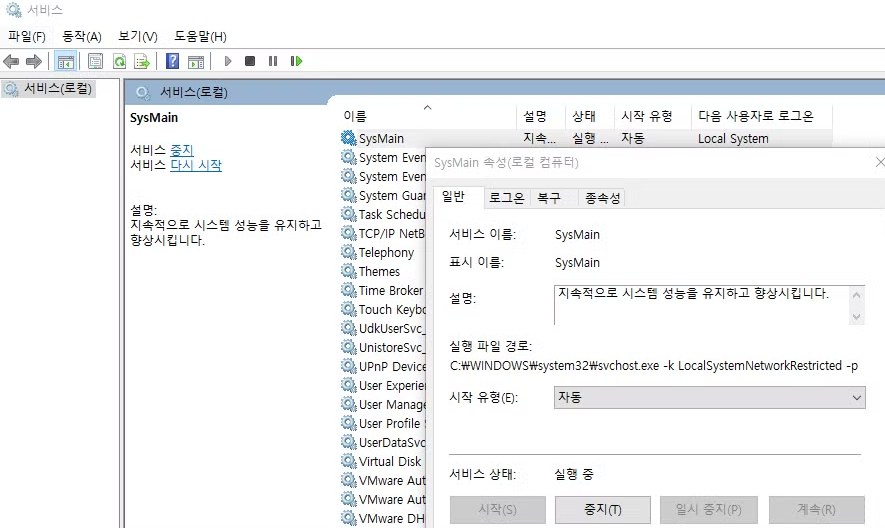Click the Themes service gear icon
The image size is (885, 528).
[349, 271]
